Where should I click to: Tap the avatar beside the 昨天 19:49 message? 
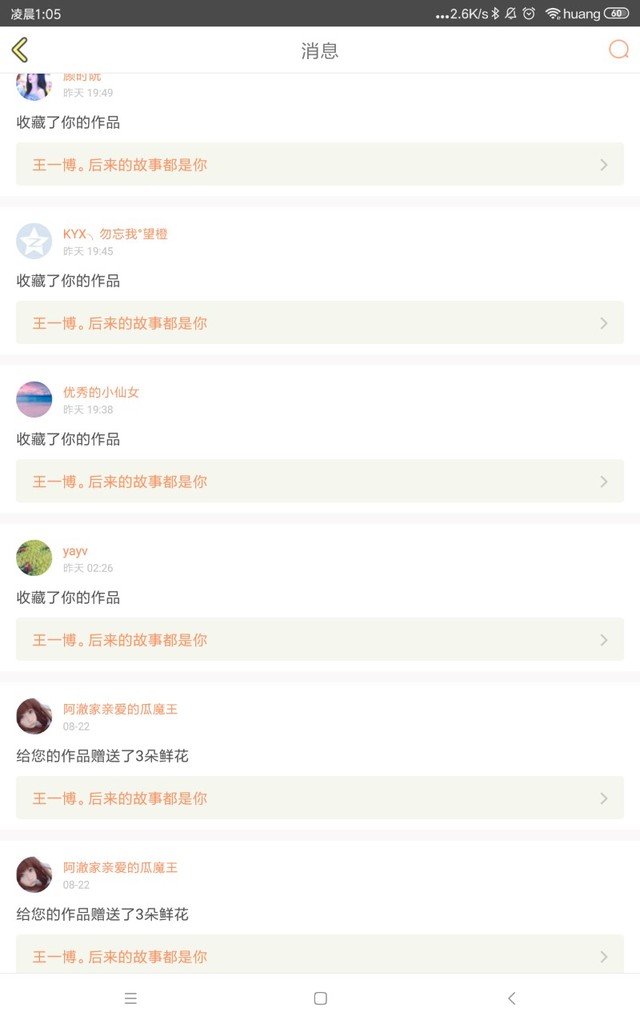click(34, 86)
